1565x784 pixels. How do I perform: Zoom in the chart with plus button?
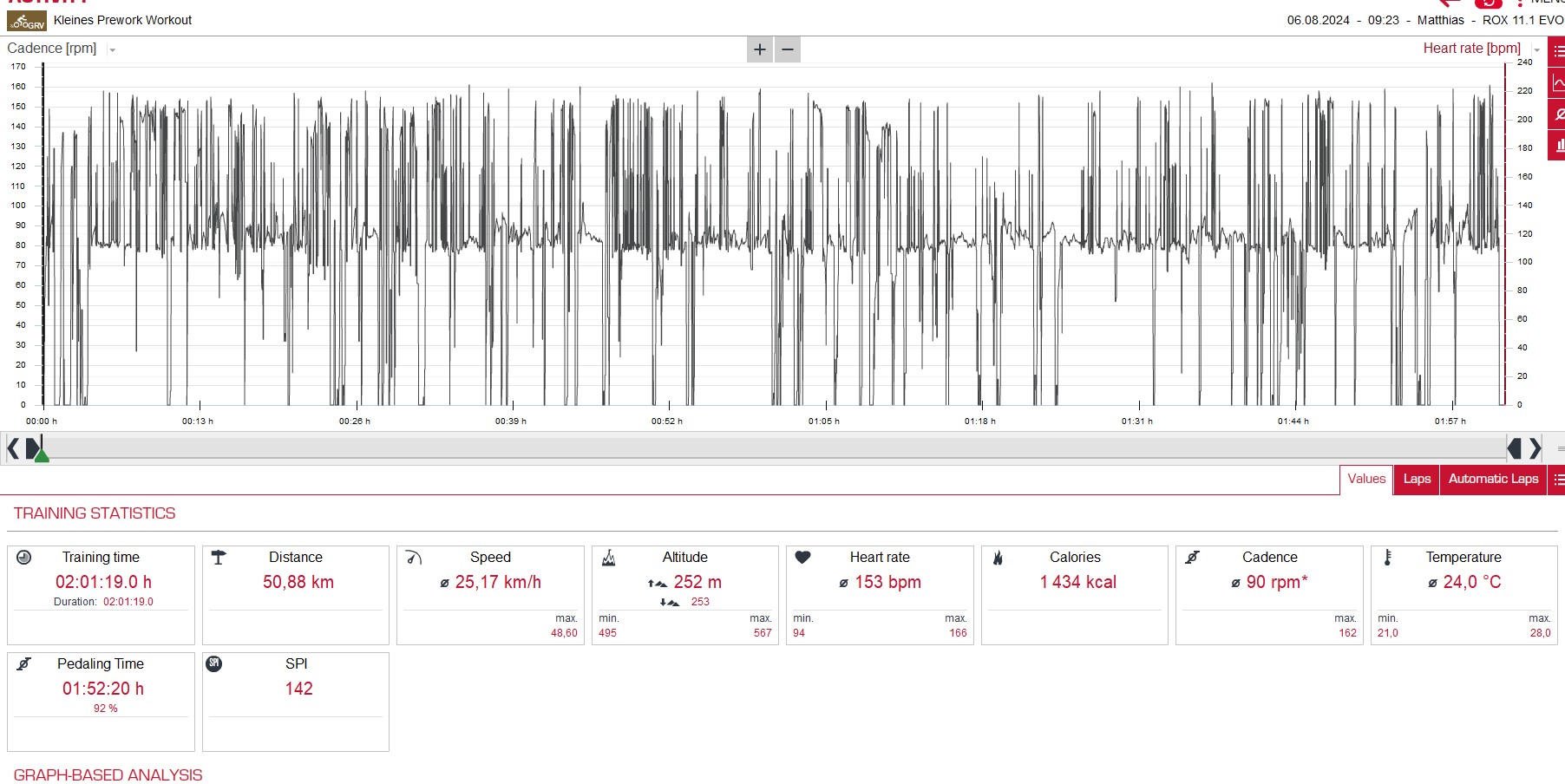760,49
